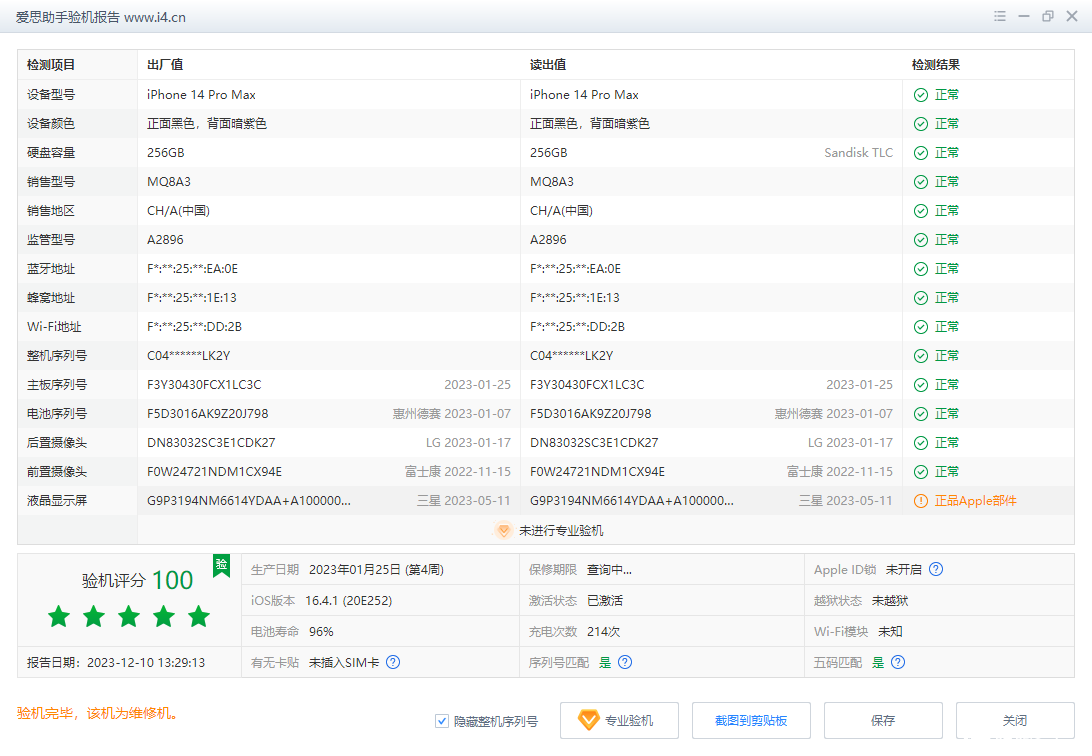Viewport: 1092px width, 756px height.
Task: Click factory value A2896
Action: [x=165, y=239]
